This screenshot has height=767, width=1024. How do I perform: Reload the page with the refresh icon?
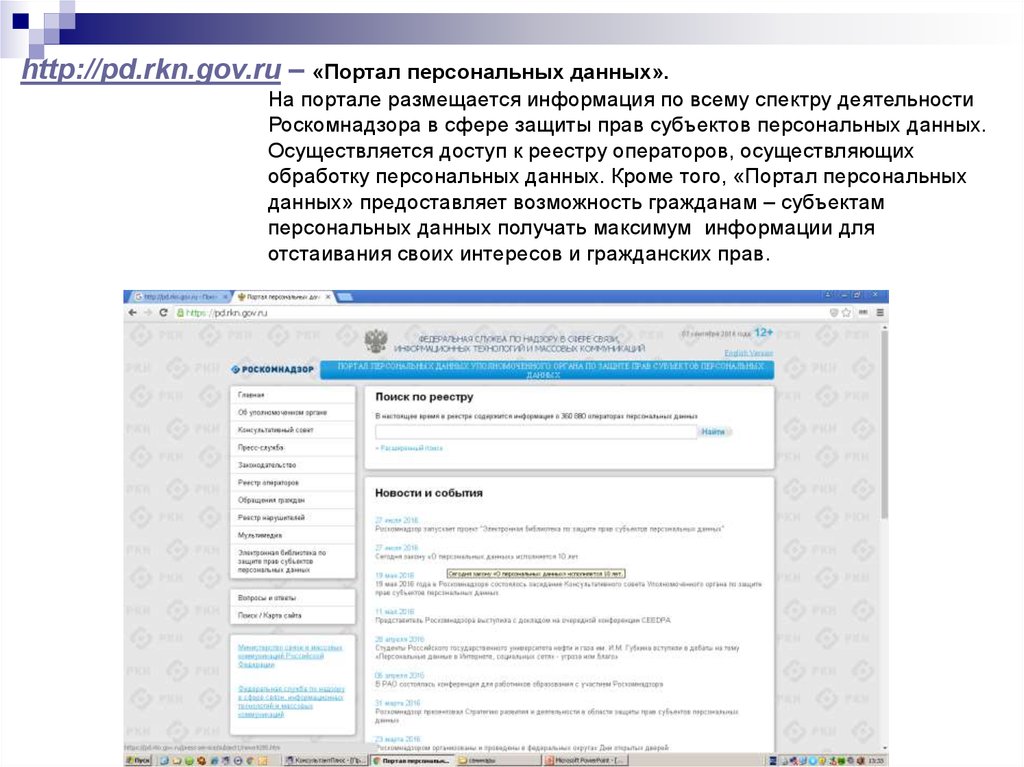click(x=163, y=313)
